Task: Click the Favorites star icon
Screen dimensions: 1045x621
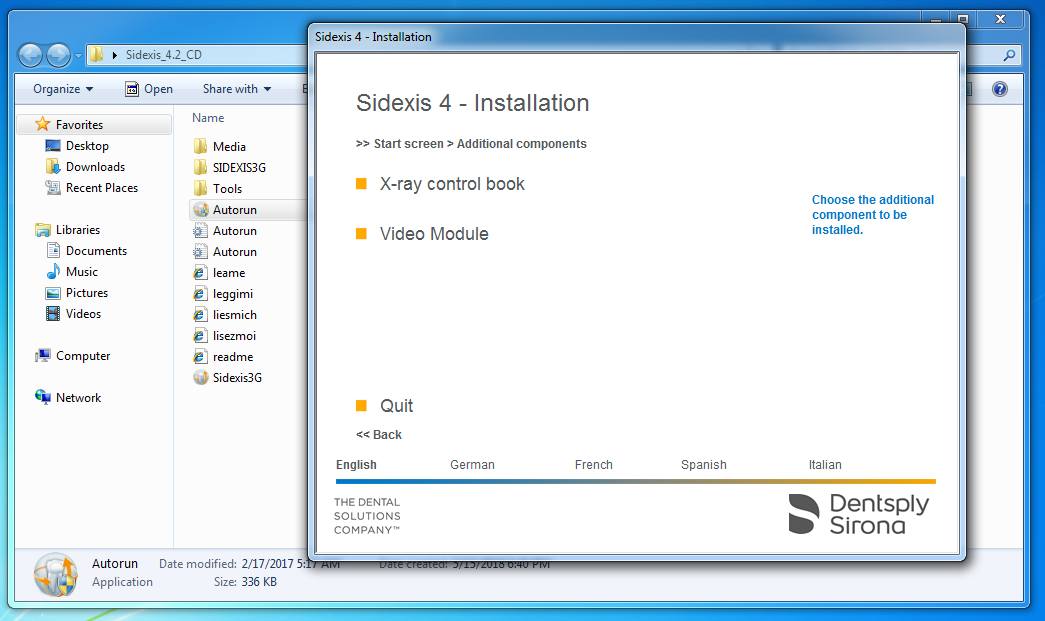Action: [x=43, y=124]
